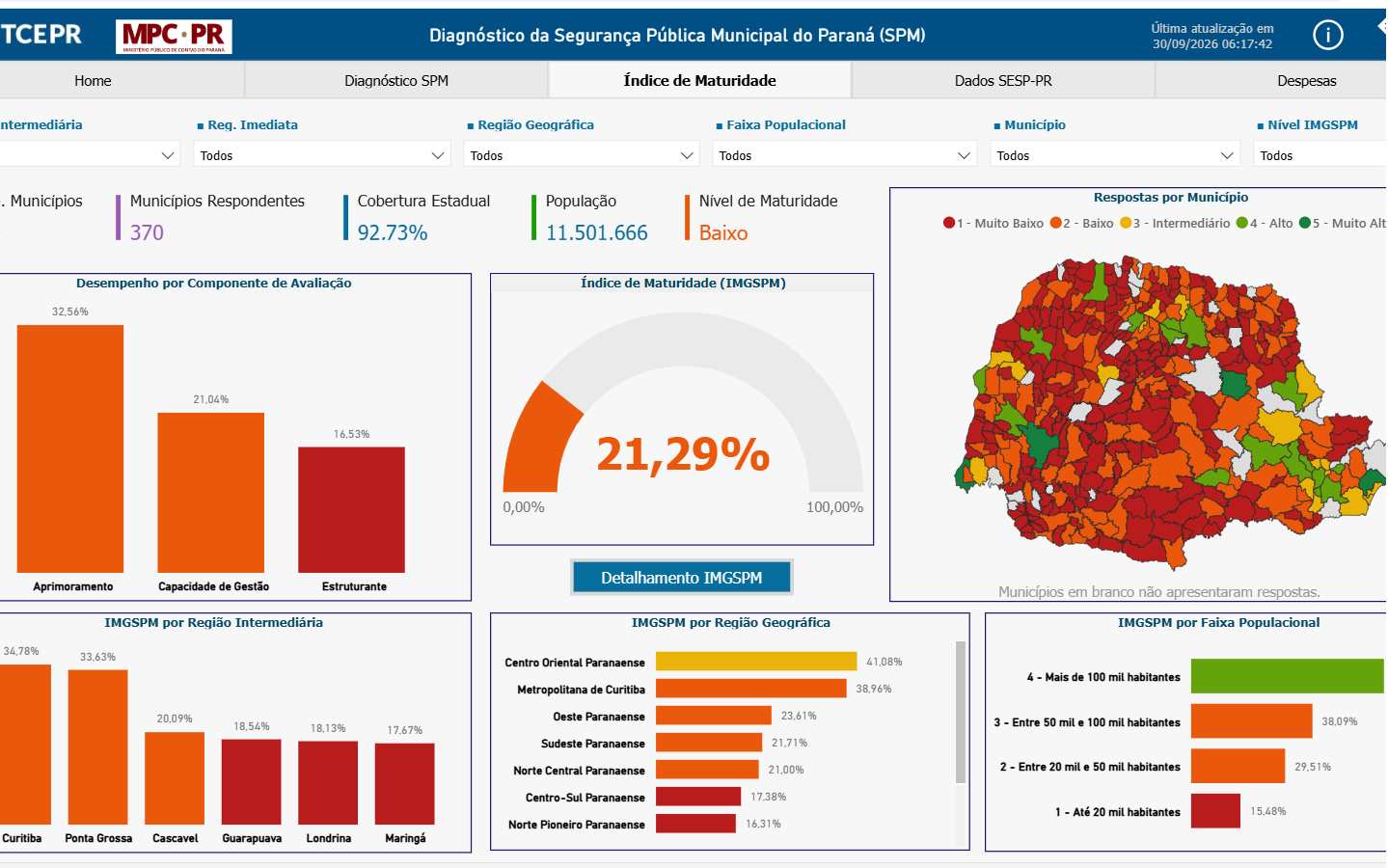Image resolution: width=1388 pixels, height=868 pixels.
Task: Click the orange '2 - Baixo' legend dot
Action: (1056, 223)
